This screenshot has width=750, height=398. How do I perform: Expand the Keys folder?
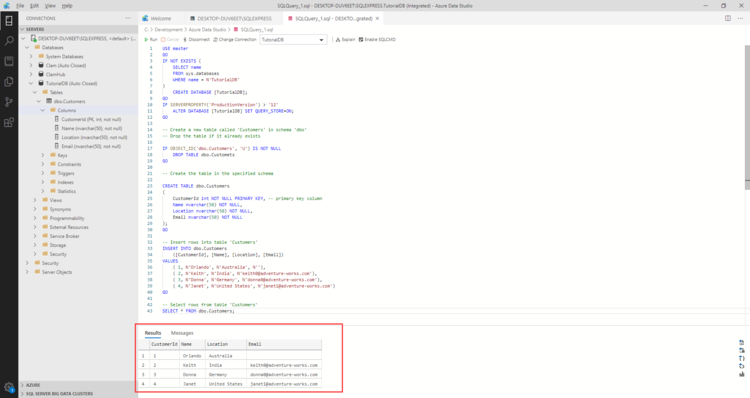(x=43, y=155)
